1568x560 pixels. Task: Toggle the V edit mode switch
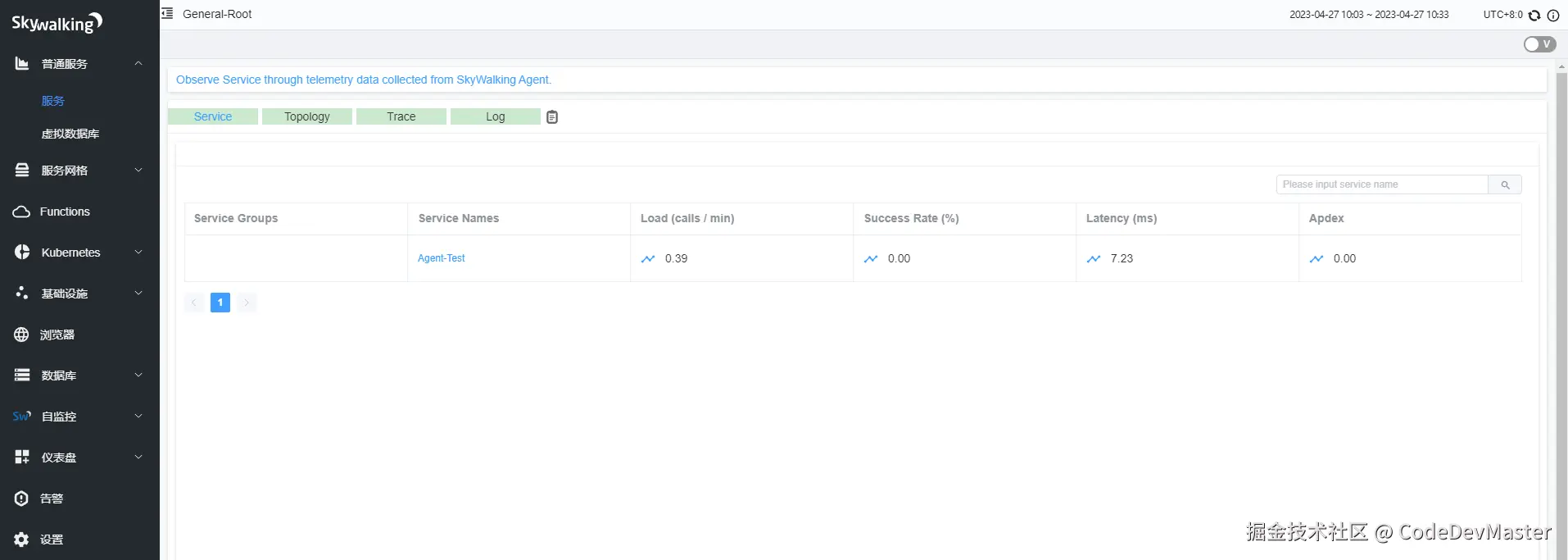(1540, 44)
